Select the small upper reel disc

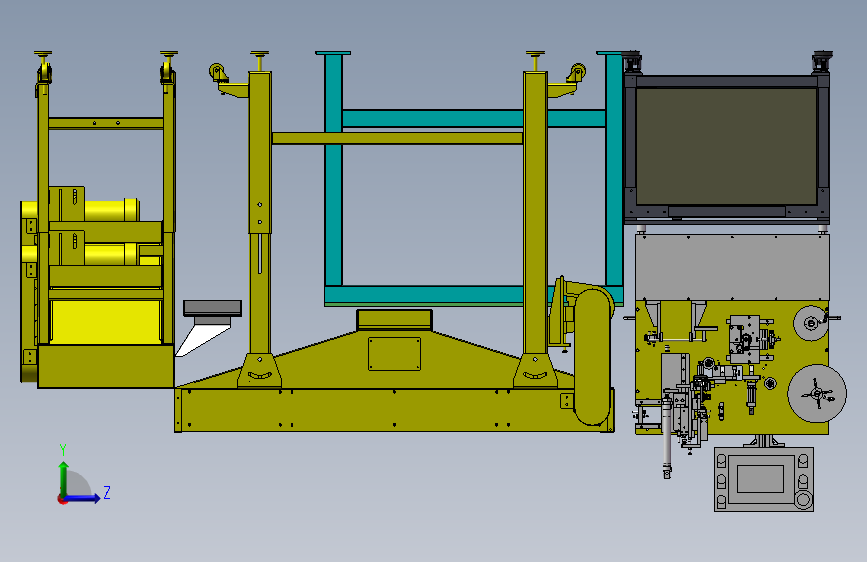[811, 322]
